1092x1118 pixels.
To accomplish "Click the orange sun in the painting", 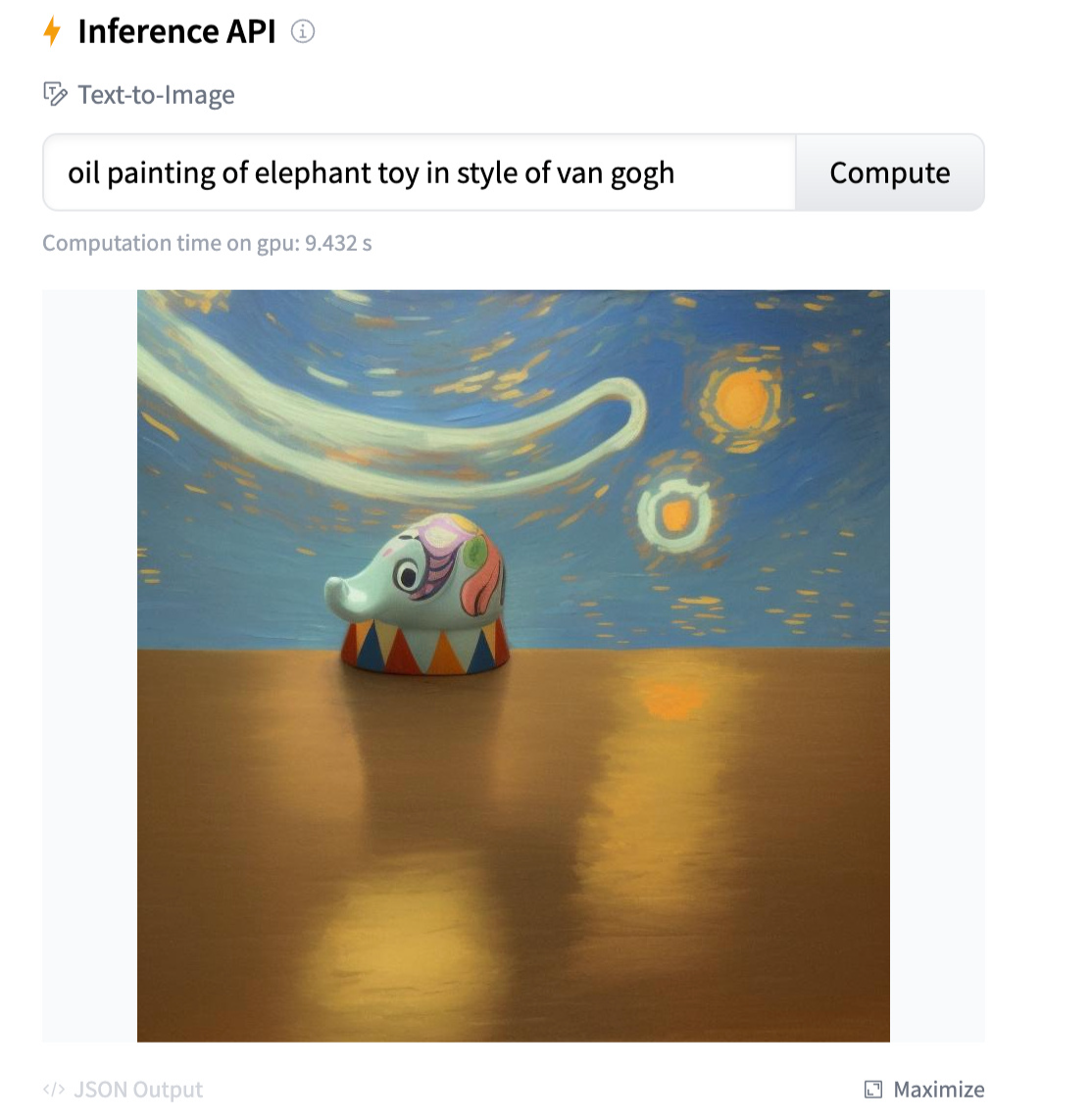I will pos(742,401).
